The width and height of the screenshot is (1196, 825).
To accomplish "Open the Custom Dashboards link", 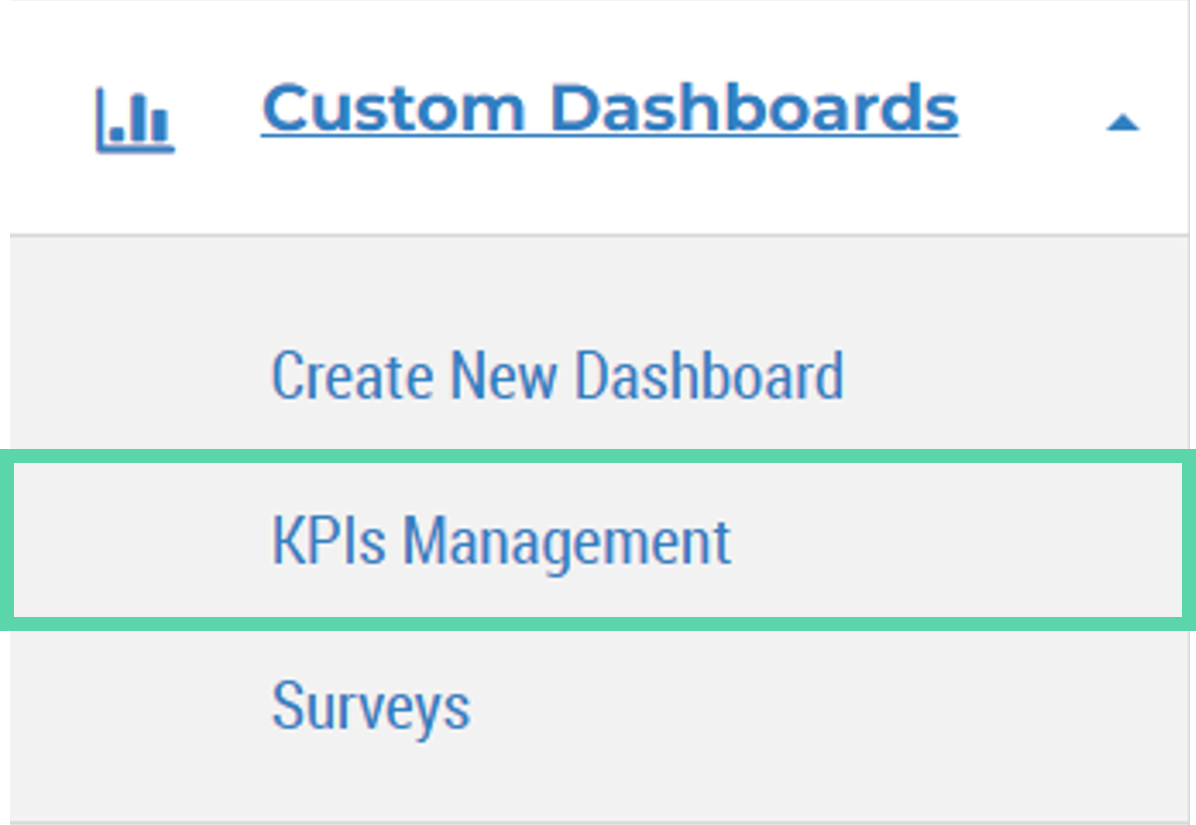I will pyautogui.click(x=609, y=108).
